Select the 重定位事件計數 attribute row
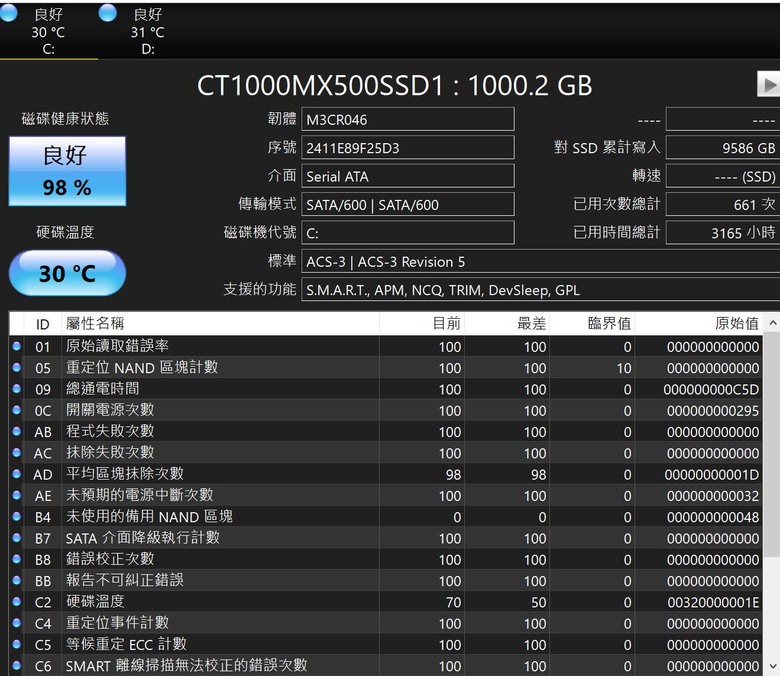 pos(386,623)
